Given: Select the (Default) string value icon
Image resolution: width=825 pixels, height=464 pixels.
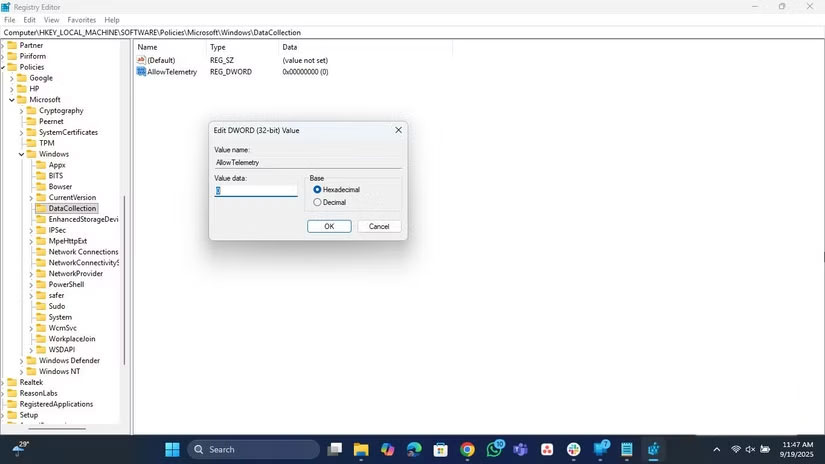Looking at the screenshot, I should pyautogui.click(x=141, y=60).
